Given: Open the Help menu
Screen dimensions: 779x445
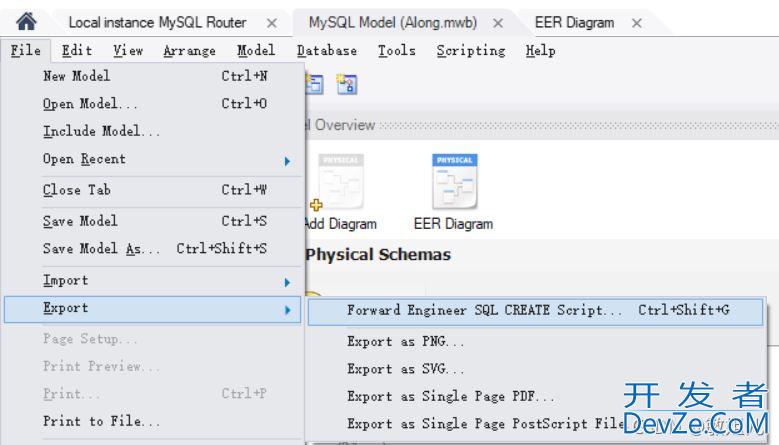Looking at the screenshot, I should [x=541, y=50].
